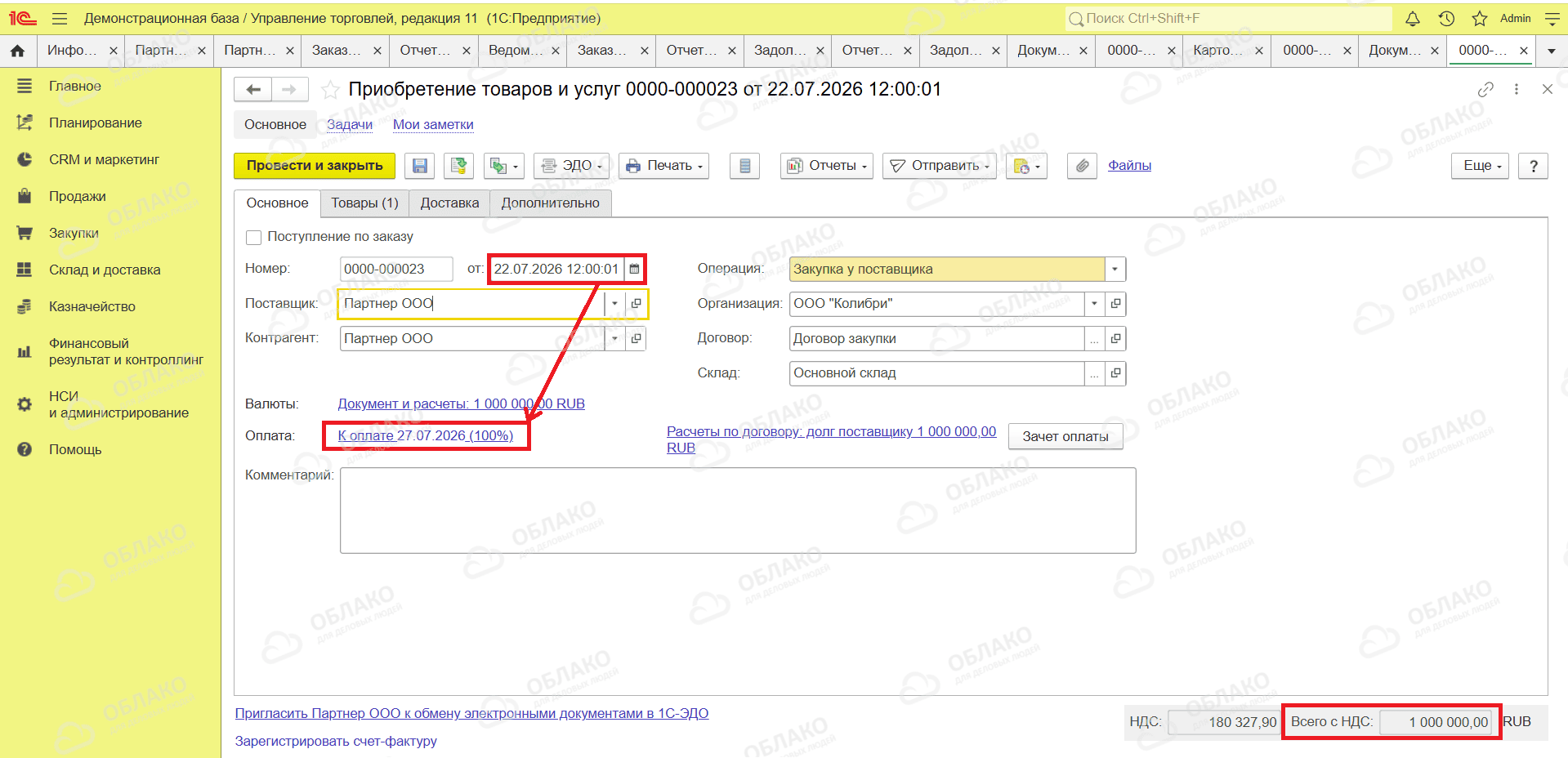1568x758 pixels.
Task: Navigate forward with the right arrow
Action: [x=289, y=89]
